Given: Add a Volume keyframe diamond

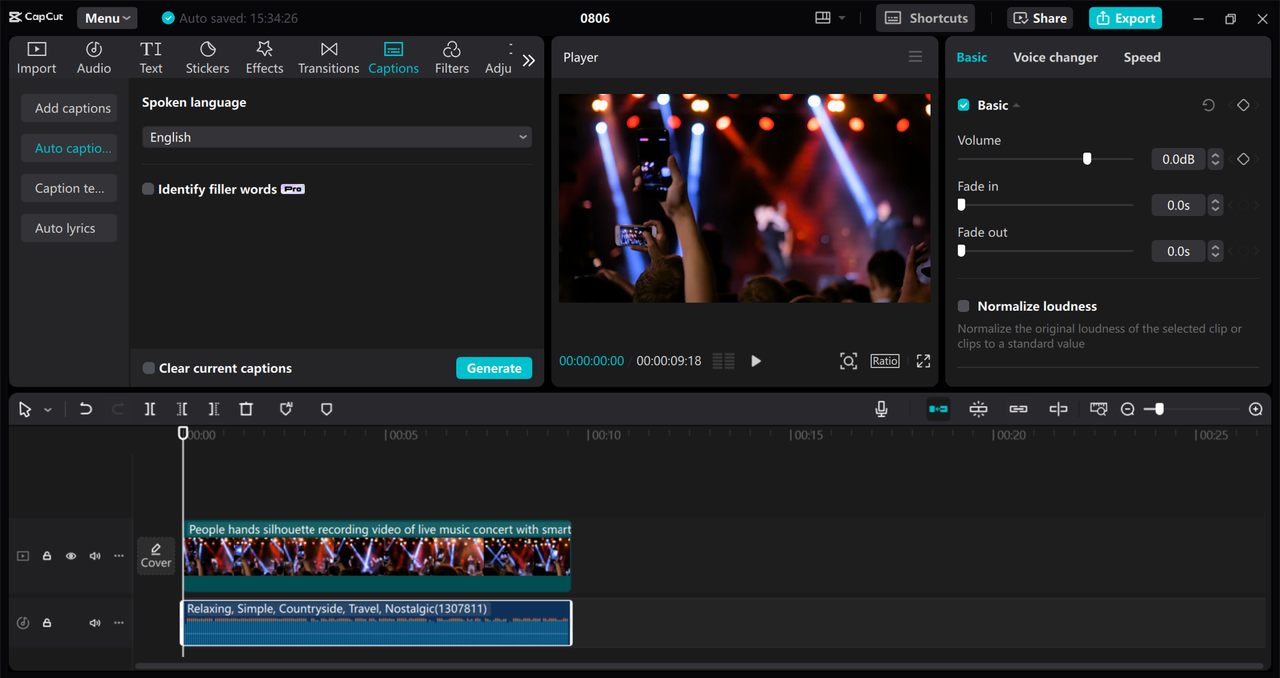Looking at the screenshot, I should coord(1243,159).
